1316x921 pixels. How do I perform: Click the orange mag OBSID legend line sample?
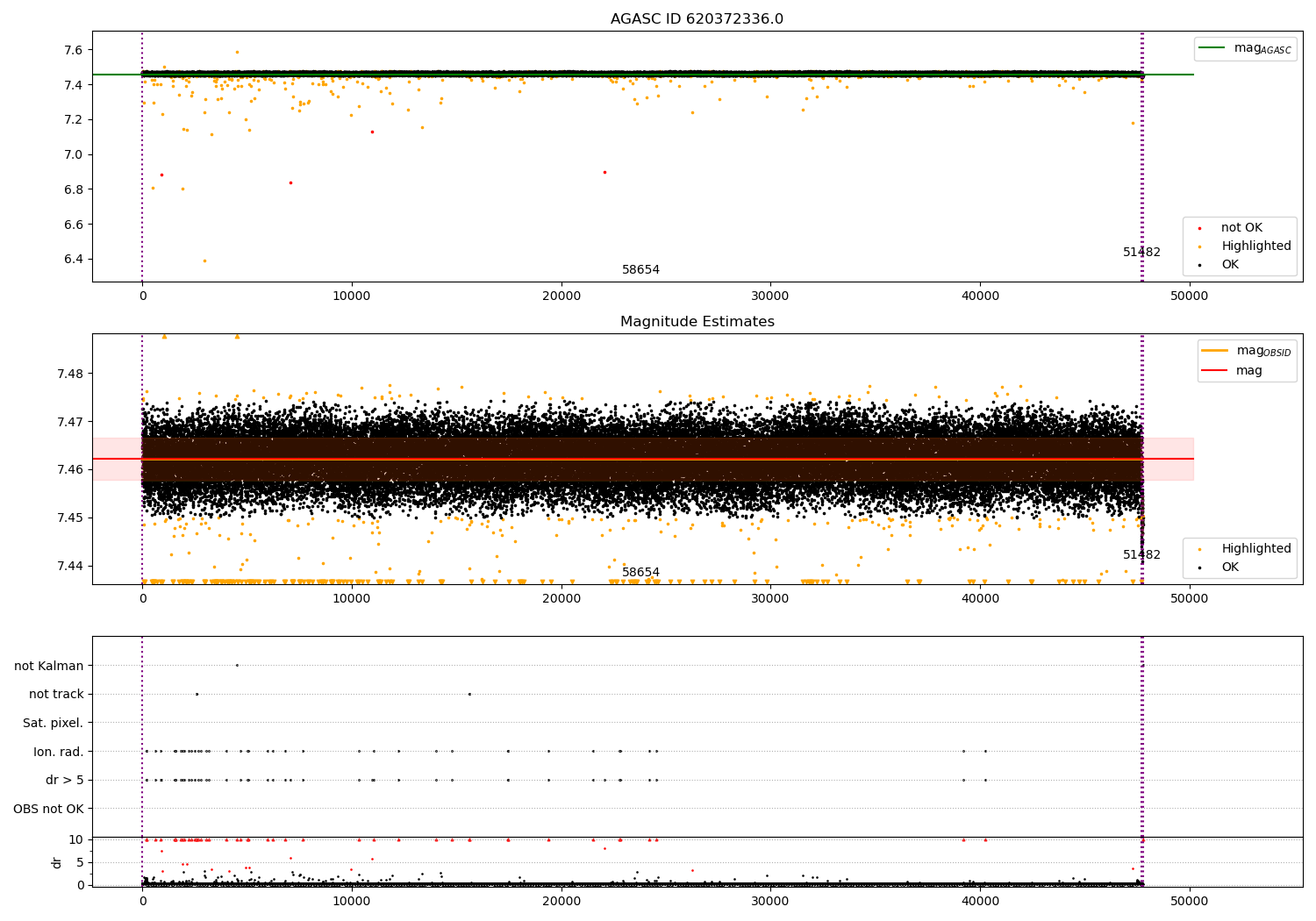pyautogui.click(x=1215, y=350)
